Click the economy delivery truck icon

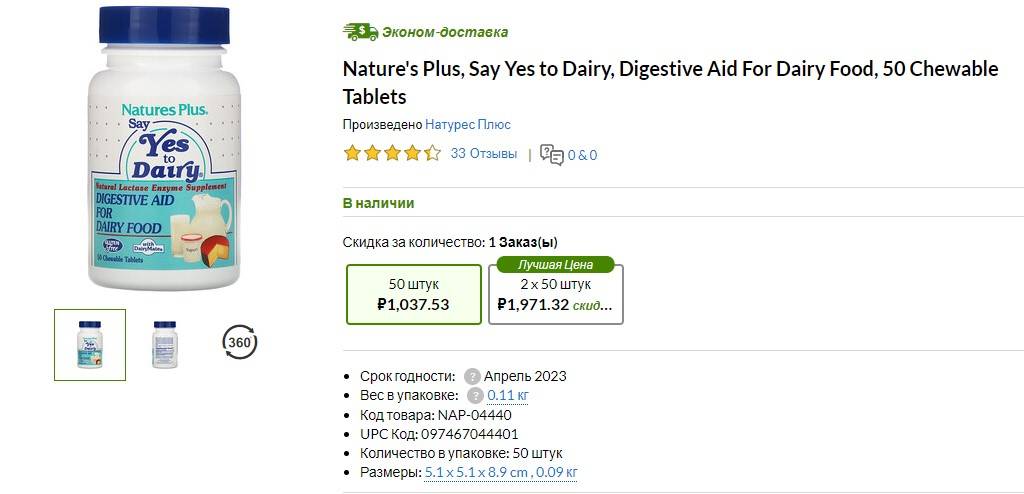click(360, 32)
